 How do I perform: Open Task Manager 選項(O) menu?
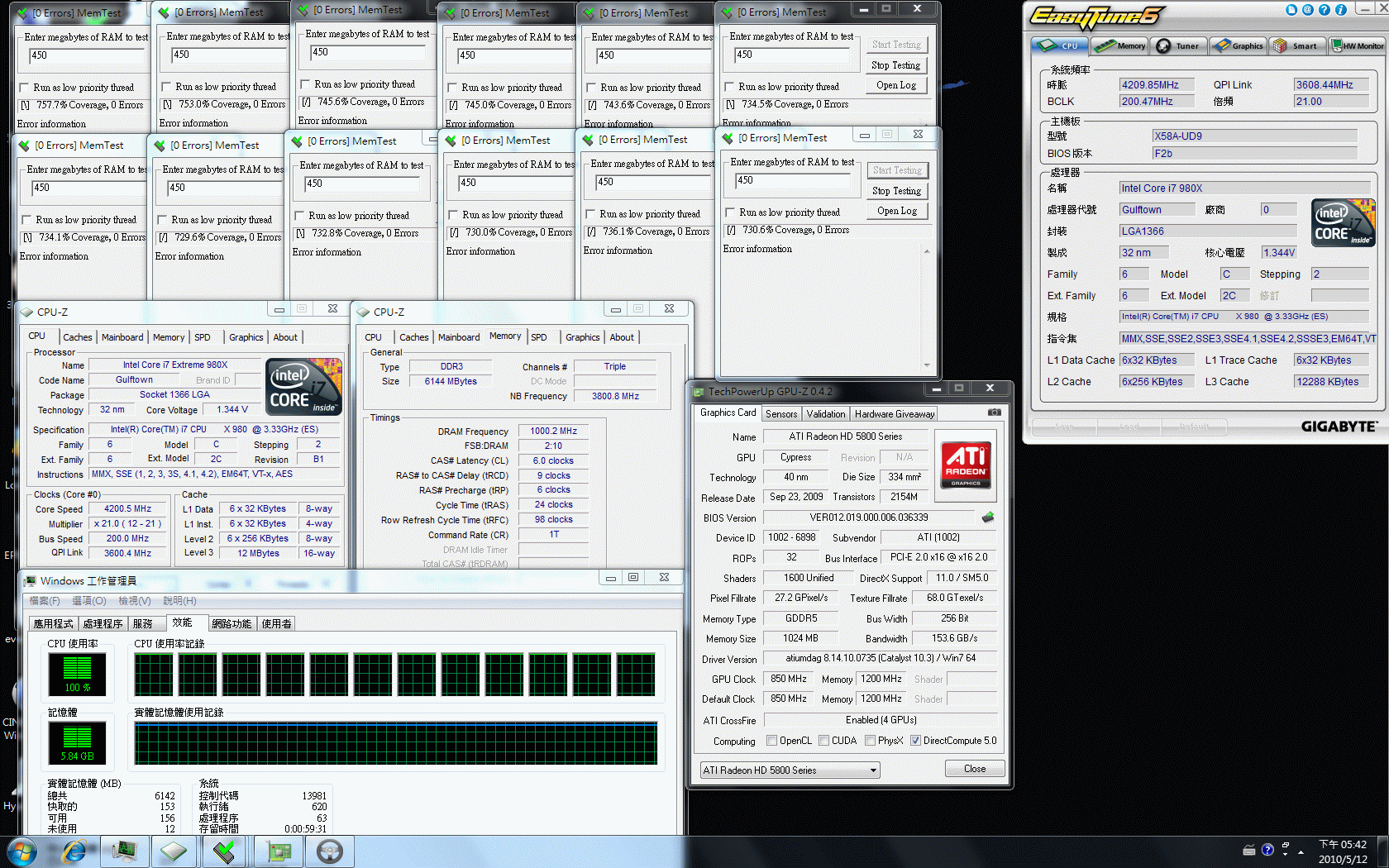click(89, 600)
